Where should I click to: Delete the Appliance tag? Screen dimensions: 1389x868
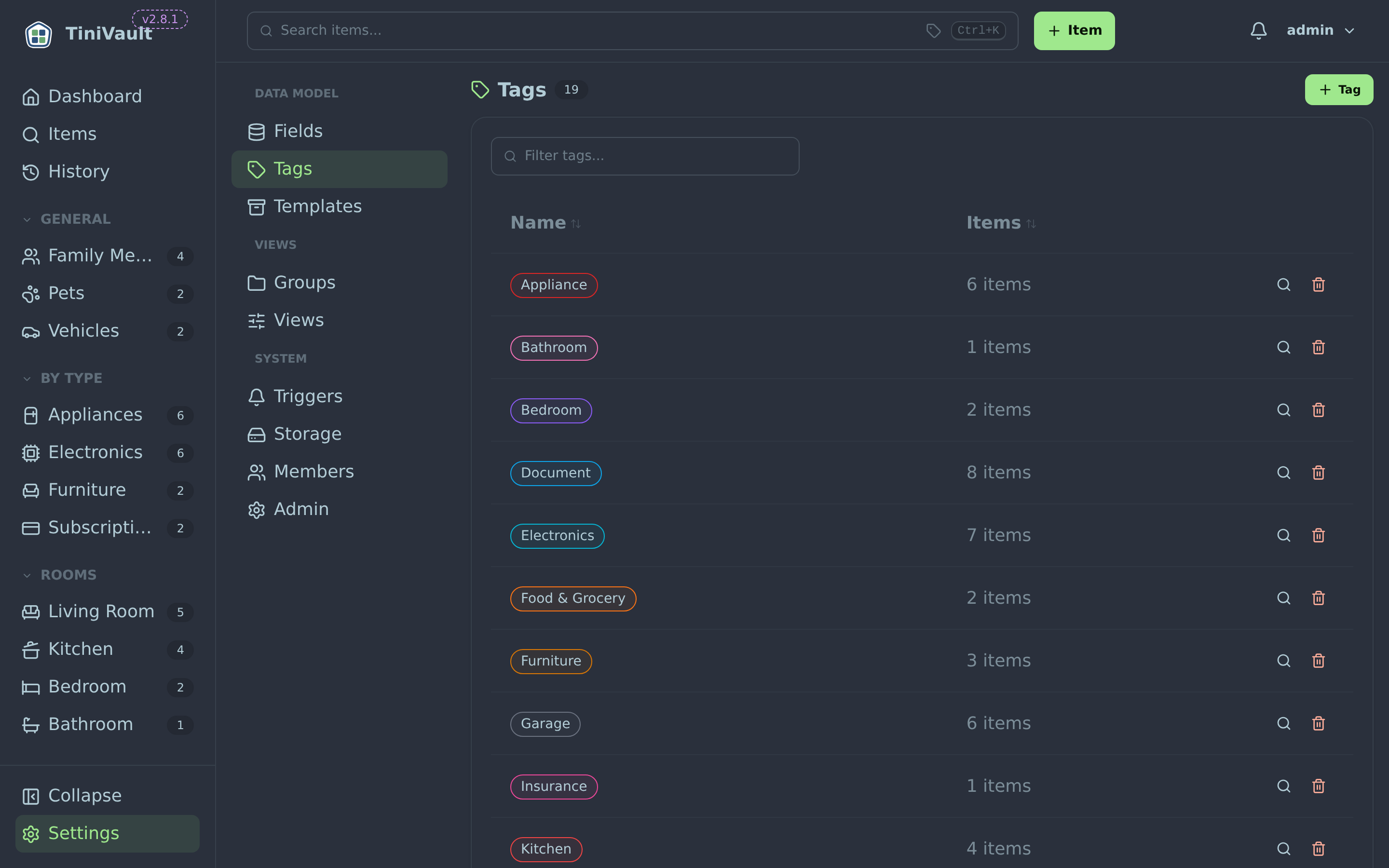click(x=1319, y=285)
